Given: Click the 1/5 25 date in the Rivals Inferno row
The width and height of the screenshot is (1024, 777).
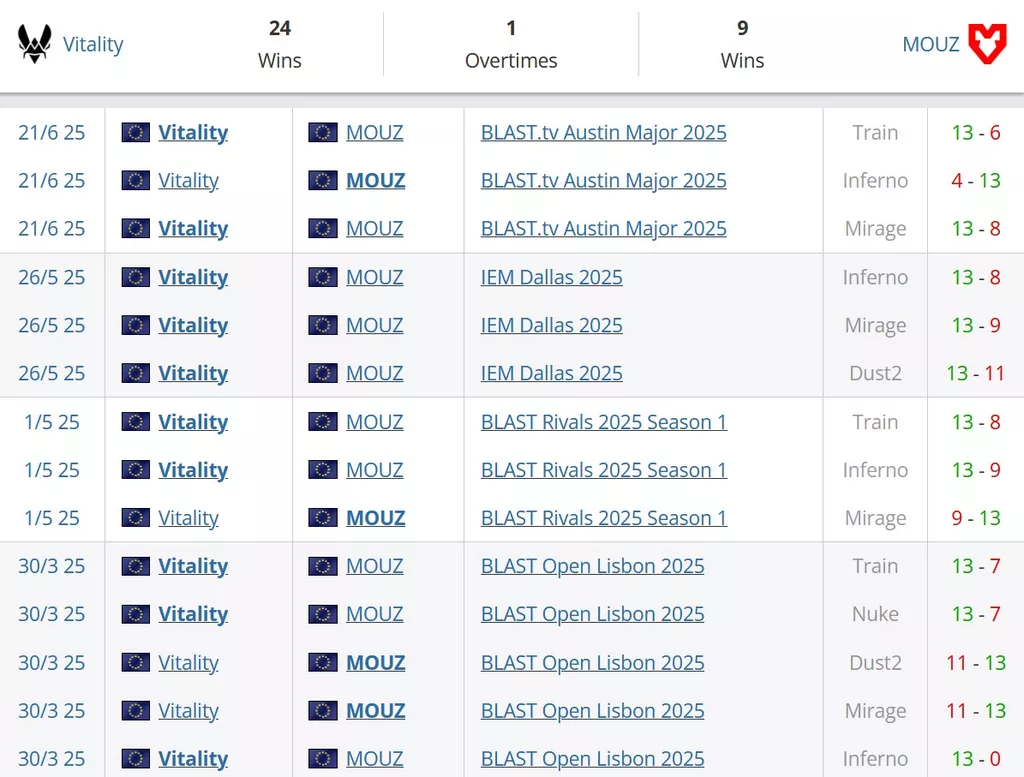Looking at the screenshot, I should tap(52, 469).
